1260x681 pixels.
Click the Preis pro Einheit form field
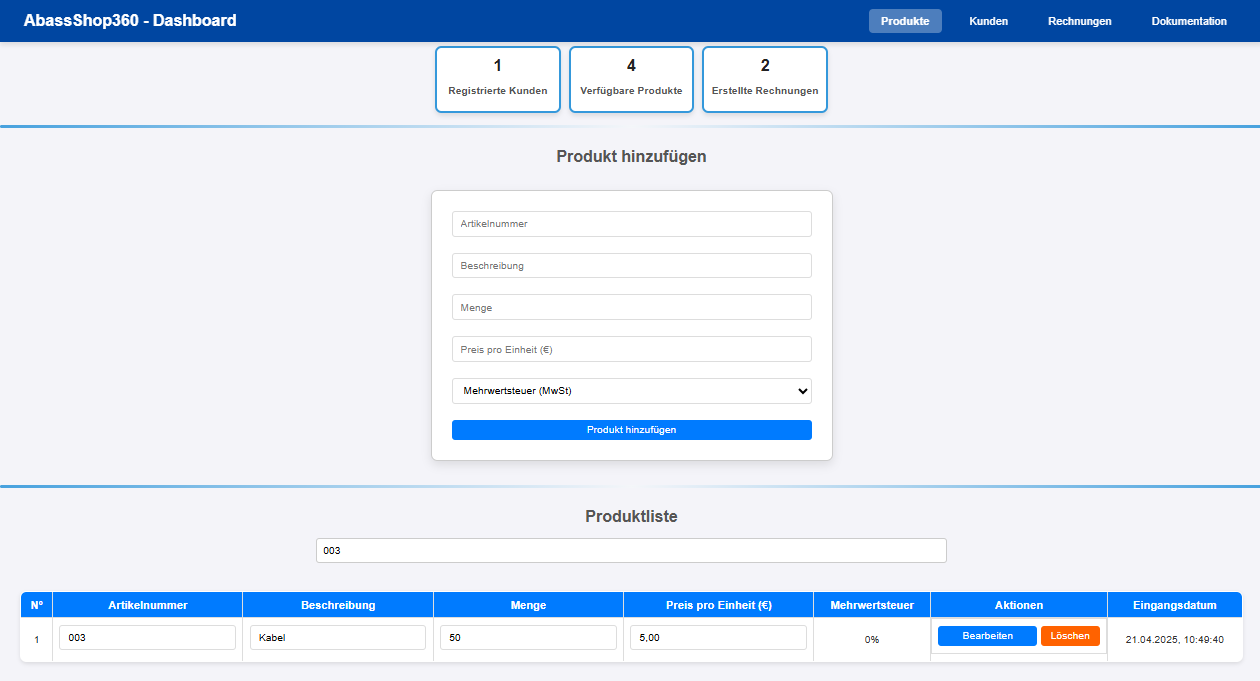pos(631,350)
